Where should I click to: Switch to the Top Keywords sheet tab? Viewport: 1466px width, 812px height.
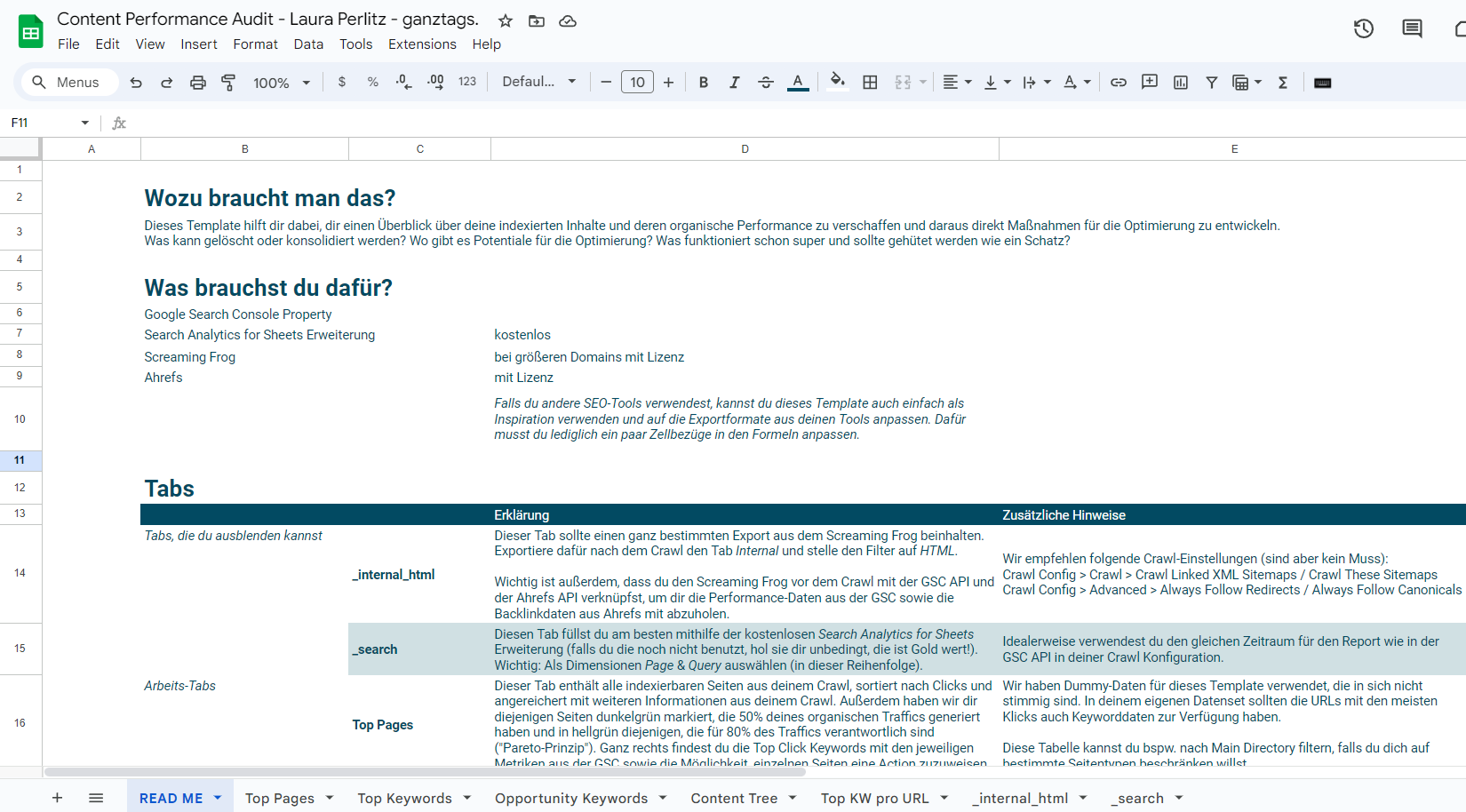[x=404, y=798]
